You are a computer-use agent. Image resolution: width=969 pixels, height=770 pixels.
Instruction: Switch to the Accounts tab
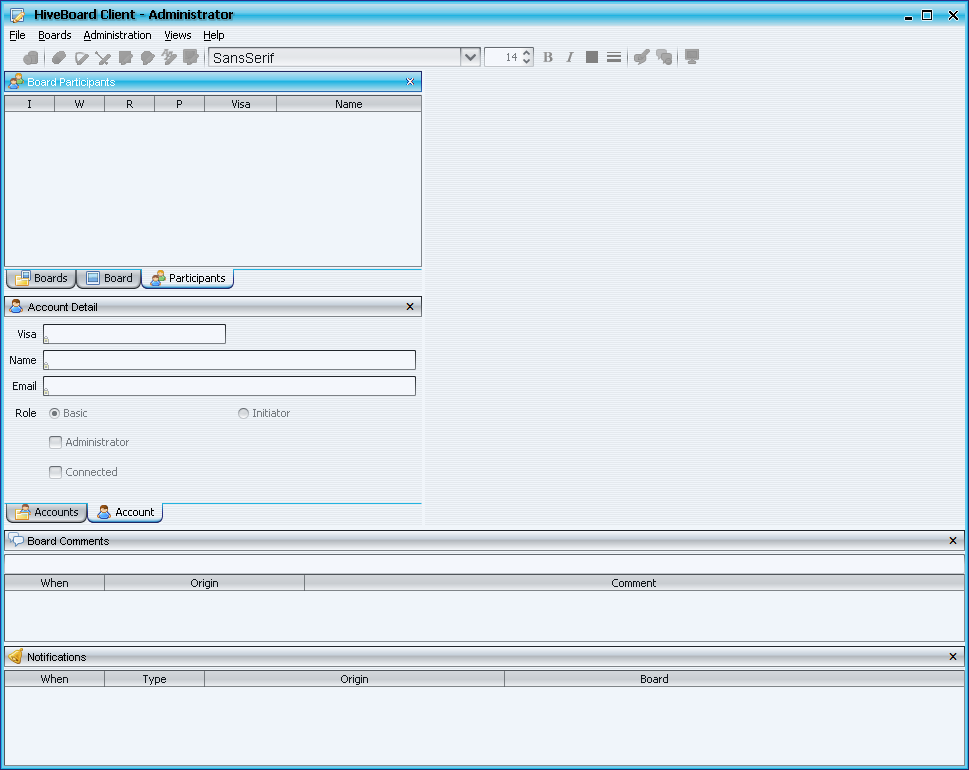pos(46,513)
